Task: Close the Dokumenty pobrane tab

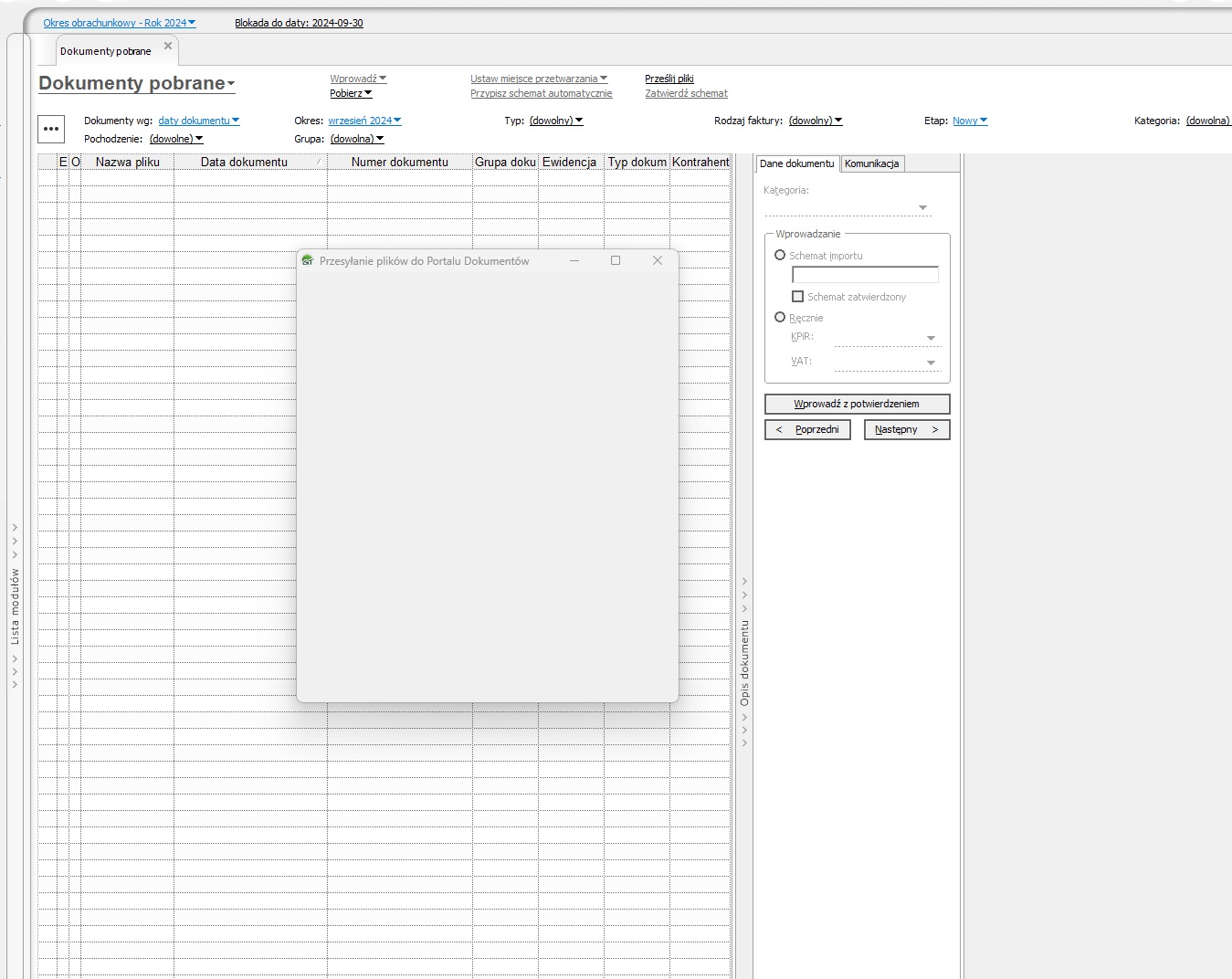Action: (x=168, y=46)
